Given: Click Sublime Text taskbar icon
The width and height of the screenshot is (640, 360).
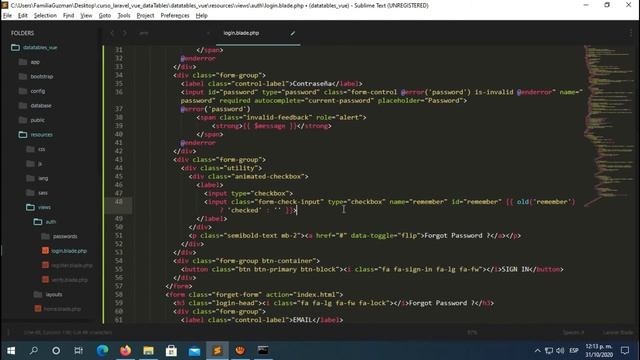Looking at the screenshot, I should click(217, 350).
